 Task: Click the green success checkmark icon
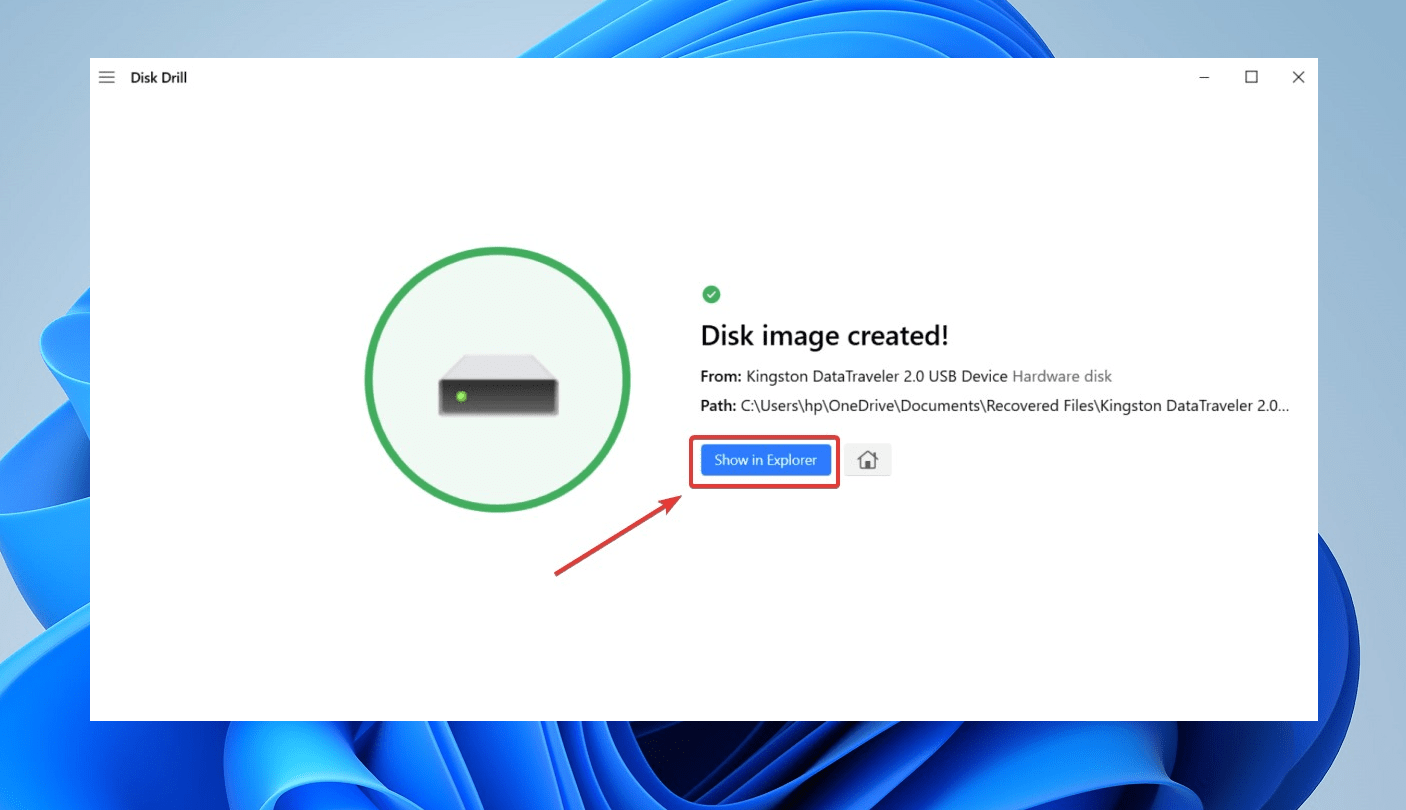click(x=711, y=294)
